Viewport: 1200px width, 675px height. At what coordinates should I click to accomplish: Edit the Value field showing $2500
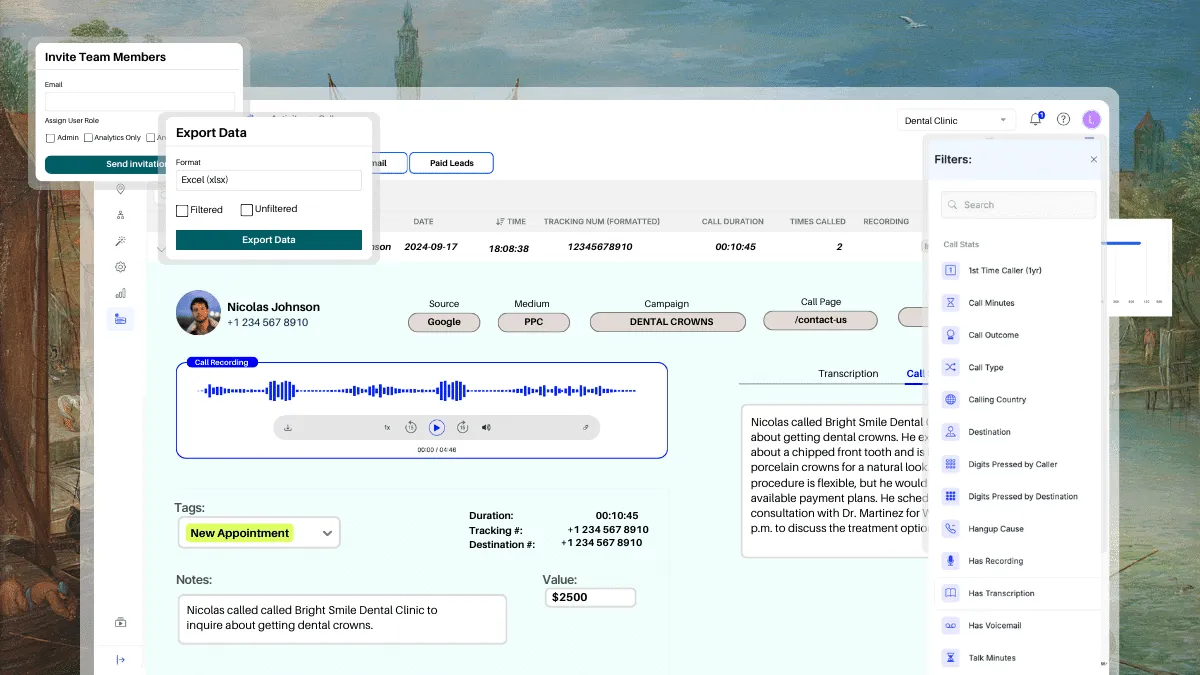[590, 597]
